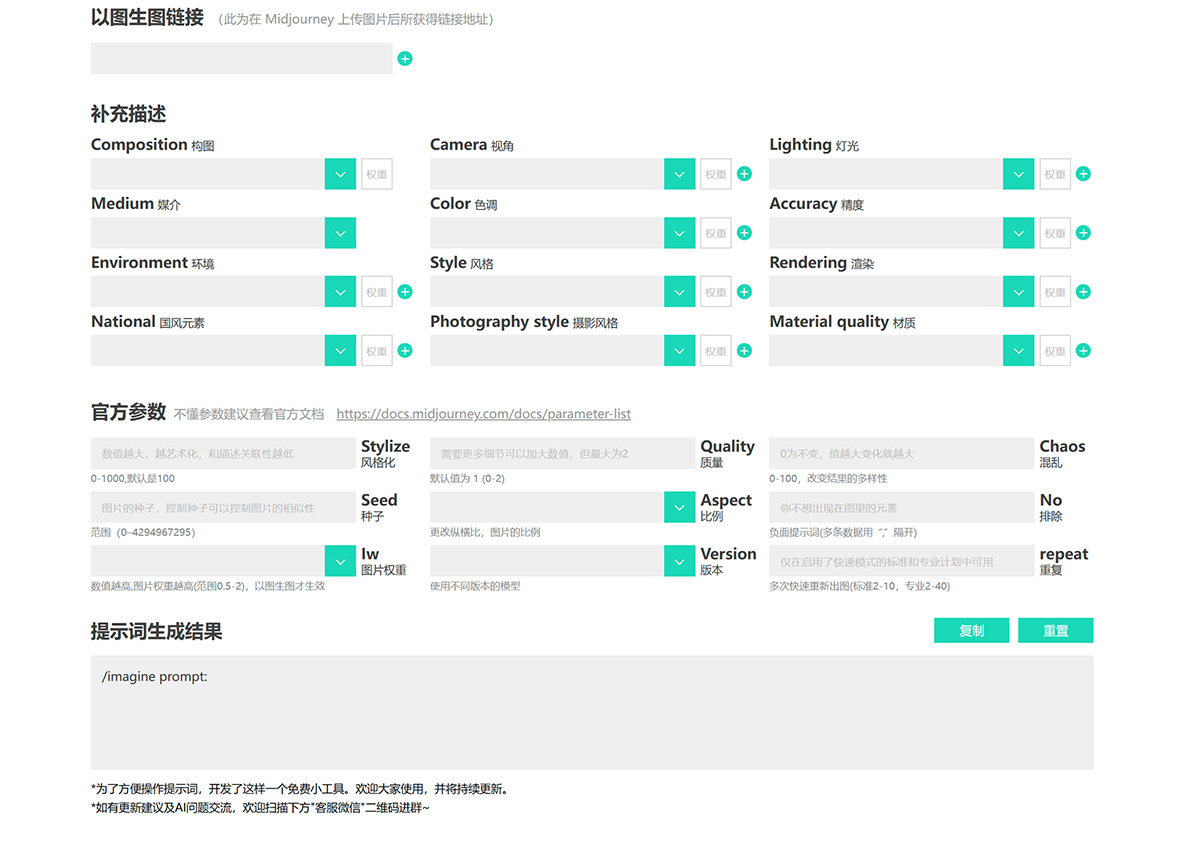Open the Midjourney parameter documentation link

tap(484, 413)
